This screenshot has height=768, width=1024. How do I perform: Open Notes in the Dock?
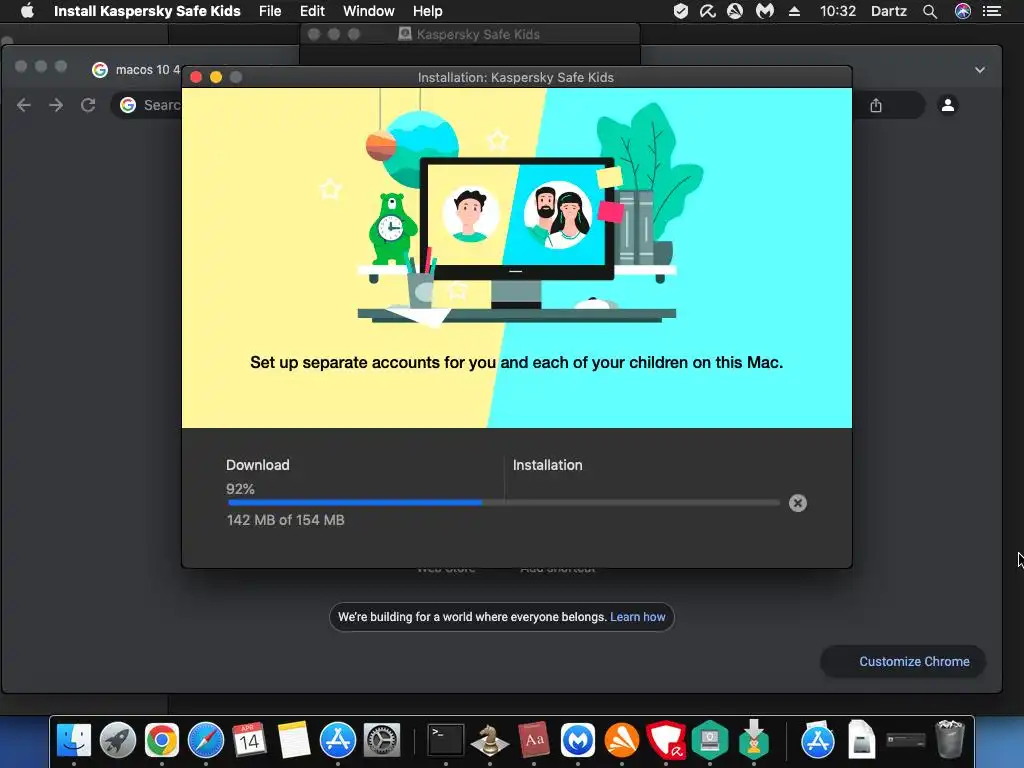tap(294, 740)
